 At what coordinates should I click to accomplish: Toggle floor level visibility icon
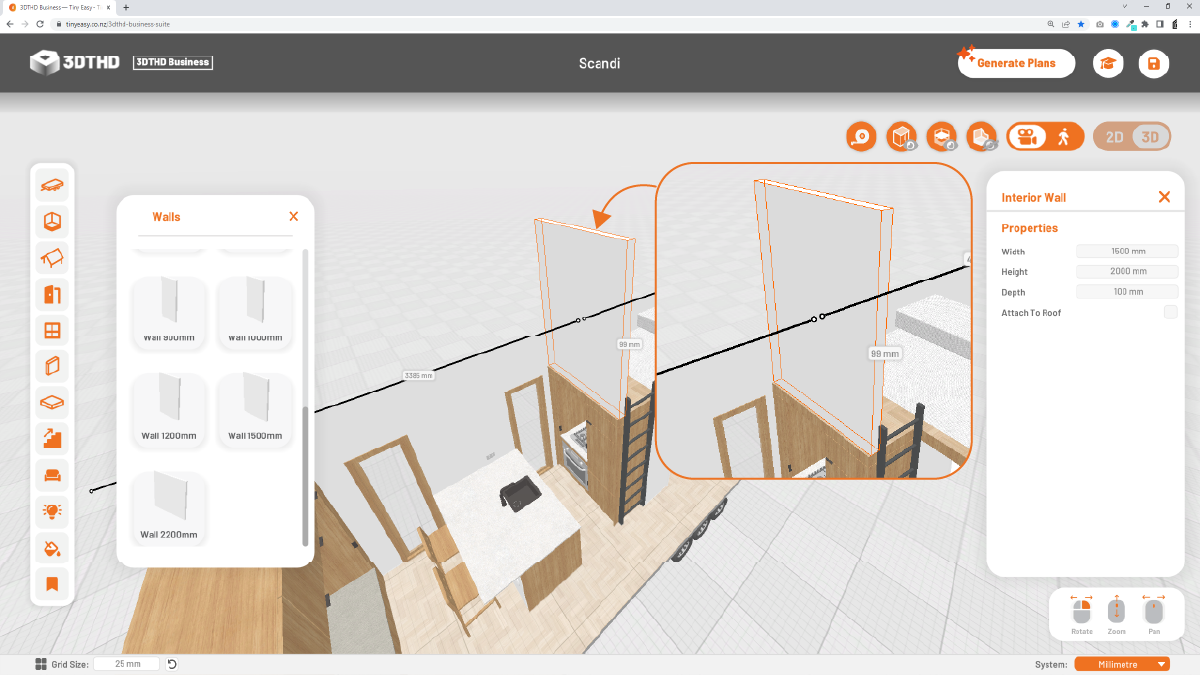(x=941, y=137)
